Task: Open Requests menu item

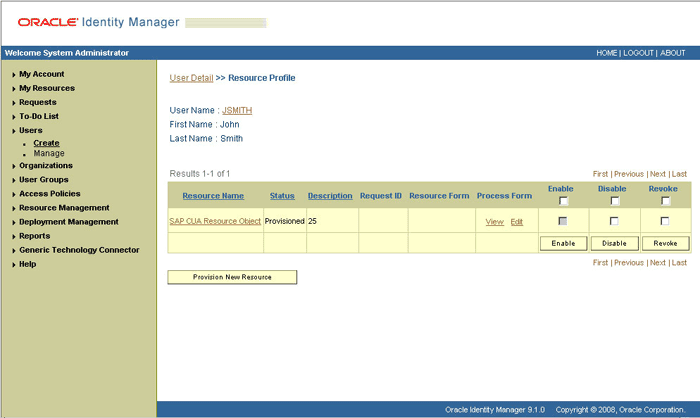Action: [38, 102]
